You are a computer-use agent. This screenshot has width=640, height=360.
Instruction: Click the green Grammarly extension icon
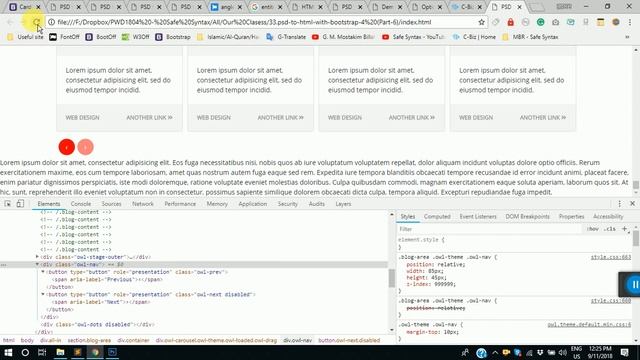(x=540, y=22)
